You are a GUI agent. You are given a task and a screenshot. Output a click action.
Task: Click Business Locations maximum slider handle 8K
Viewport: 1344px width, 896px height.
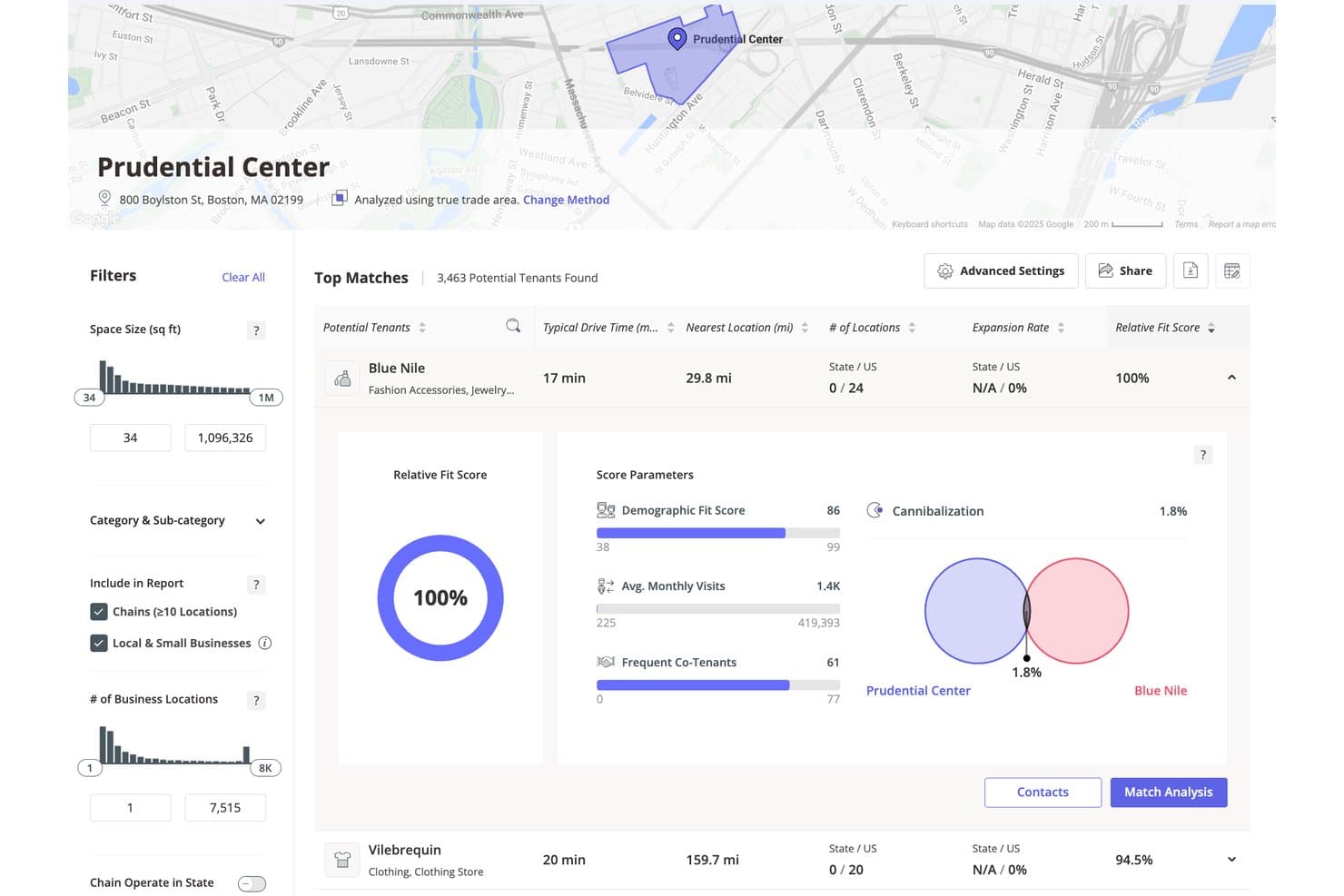tap(265, 768)
